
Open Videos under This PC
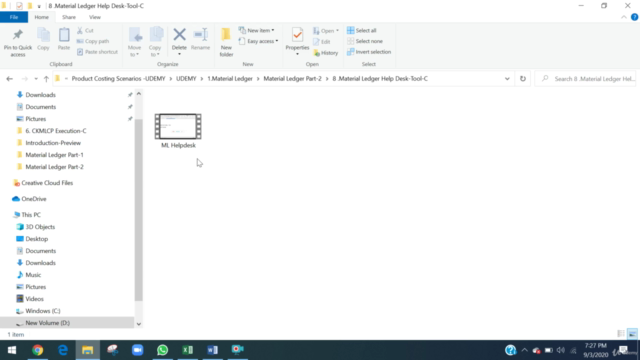click(x=34, y=299)
